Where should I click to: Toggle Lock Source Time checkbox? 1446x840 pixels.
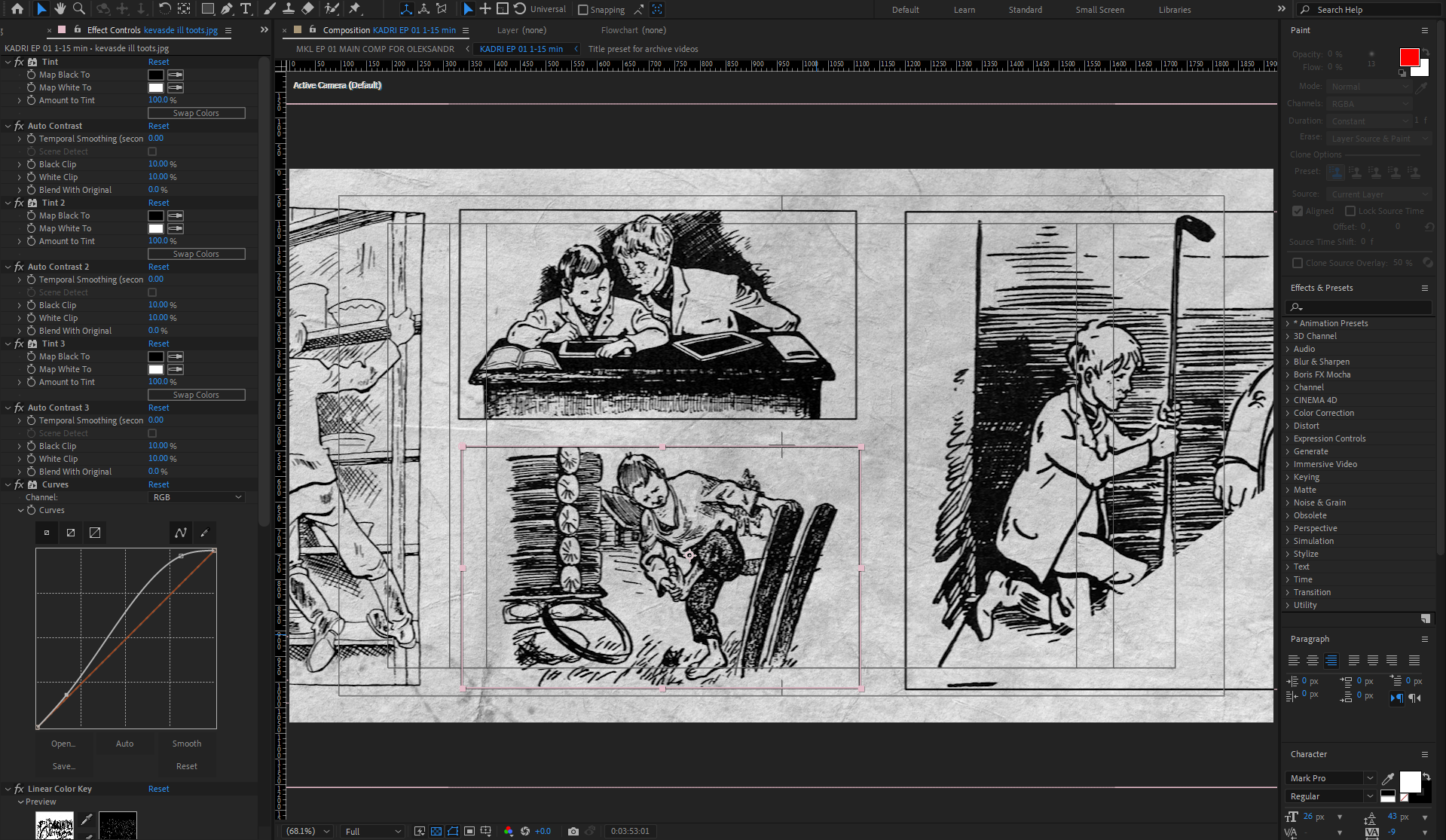pyautogui.click(x=1350, y=211)
